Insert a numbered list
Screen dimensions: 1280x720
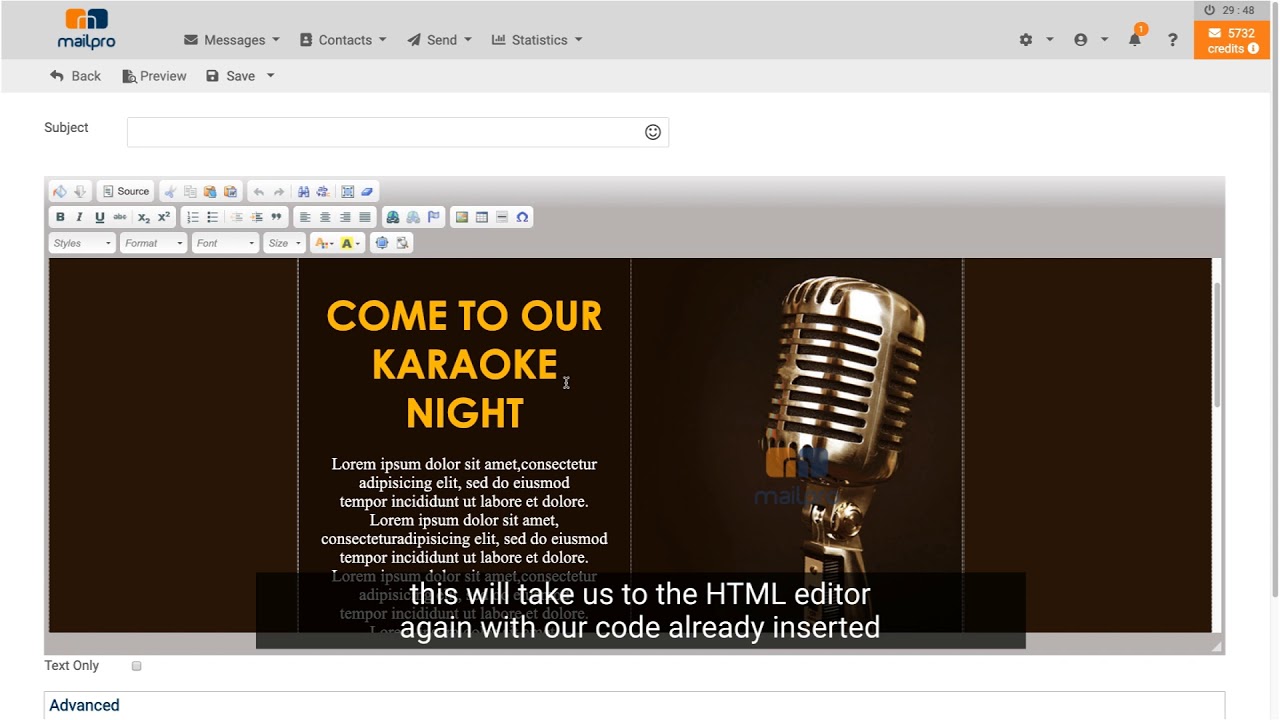193,217
